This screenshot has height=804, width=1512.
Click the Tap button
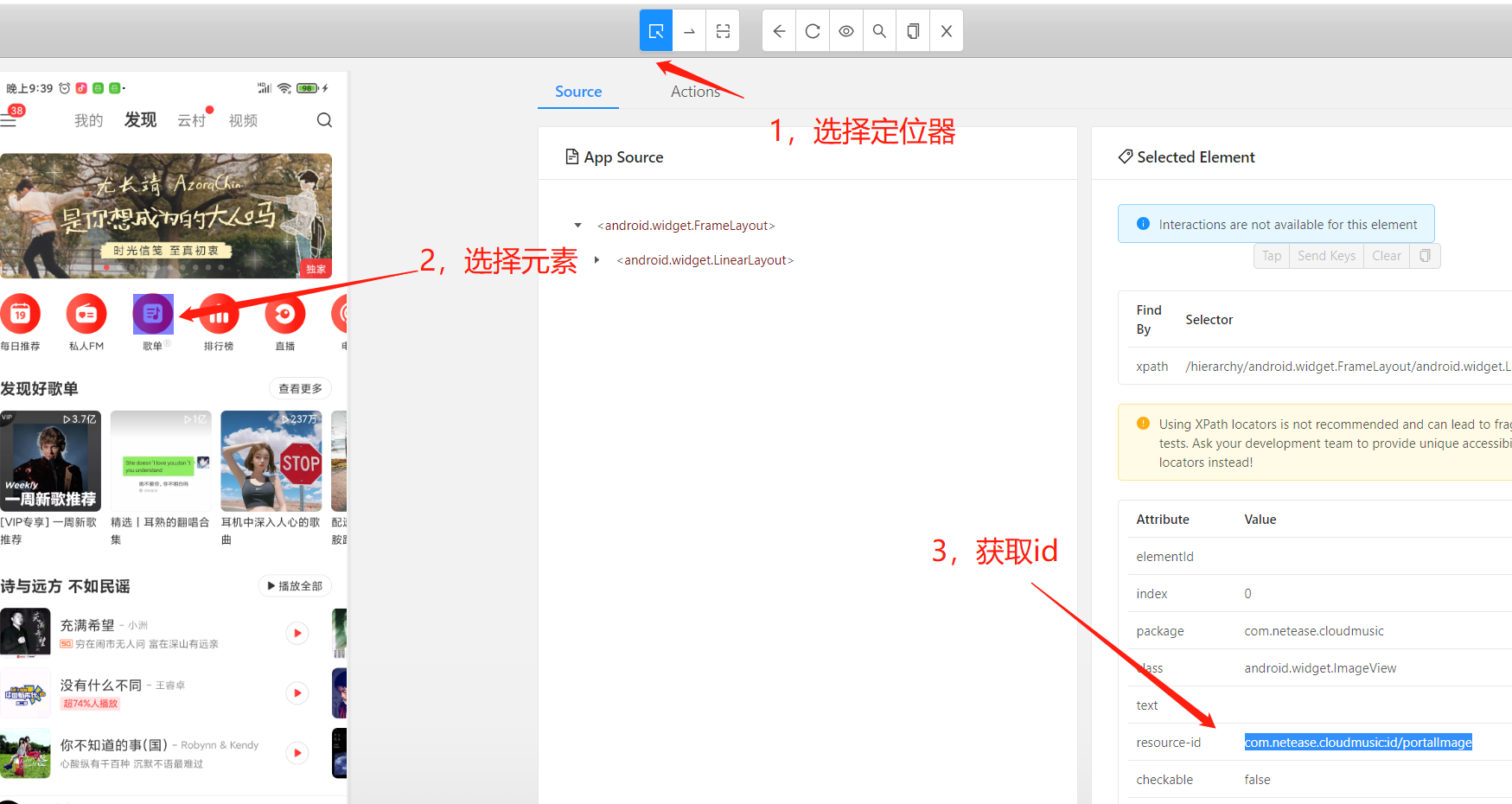click(1272, 256)
